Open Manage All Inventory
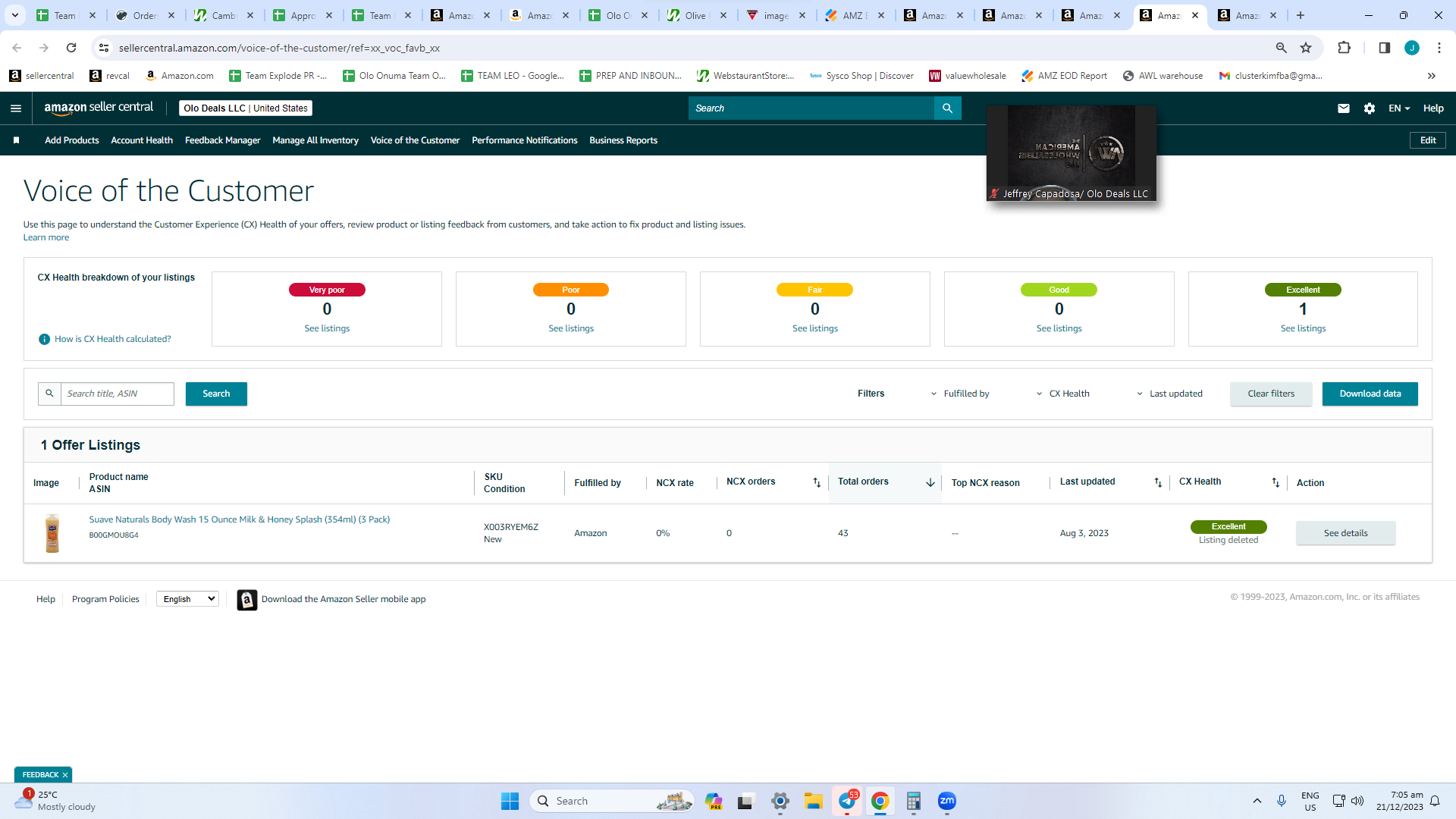Screen dimensions: 1456x819 tap(315, 140)
